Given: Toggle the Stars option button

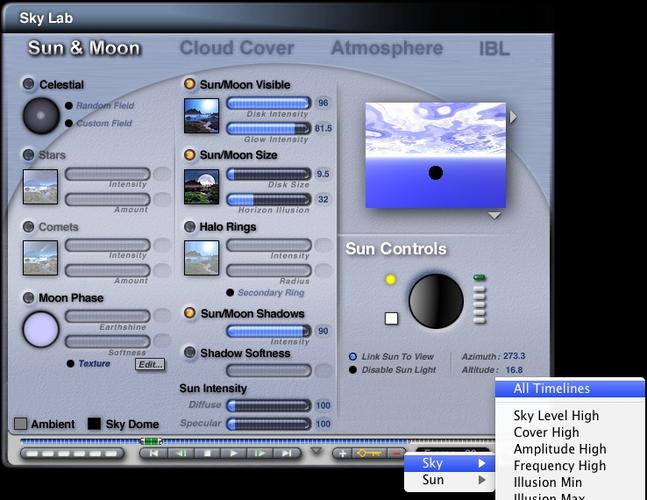Looking at the screenshot, I should click(x=28, y=155).
